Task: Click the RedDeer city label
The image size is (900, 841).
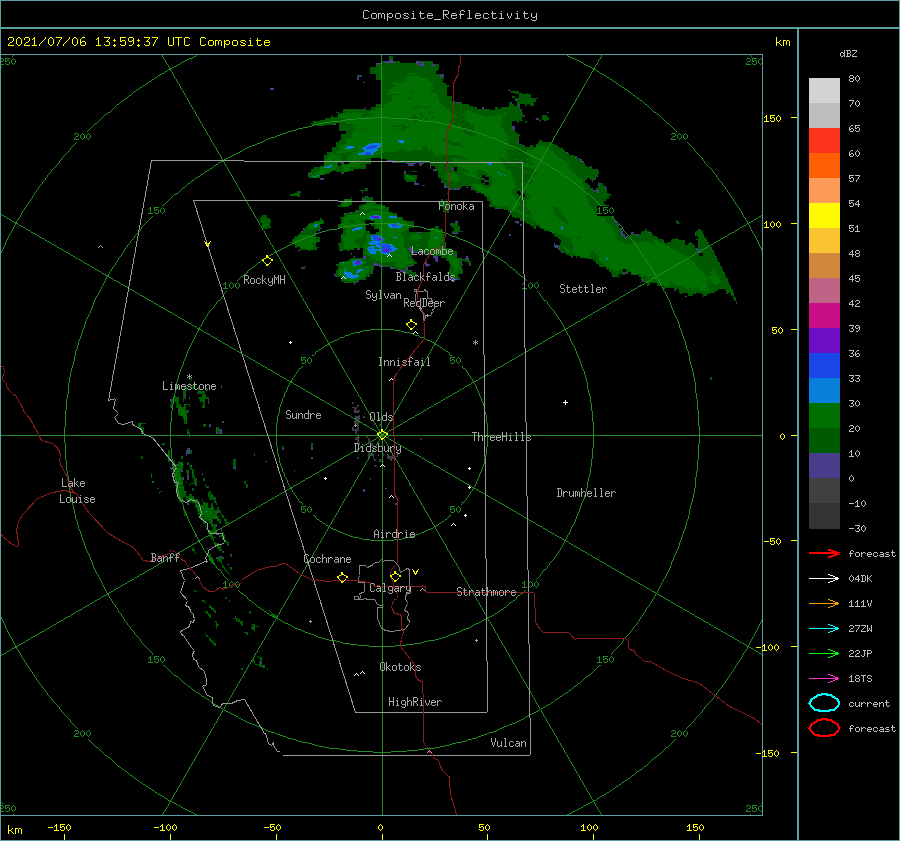Action: (424, 303)
